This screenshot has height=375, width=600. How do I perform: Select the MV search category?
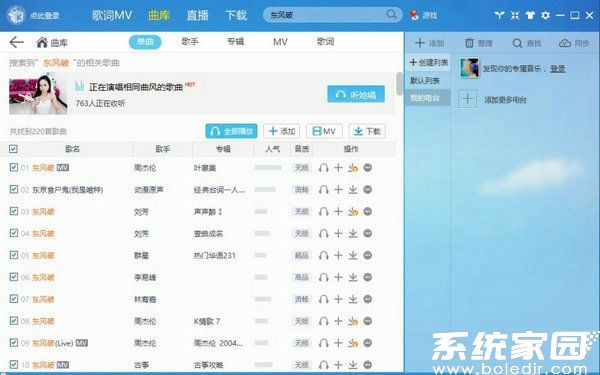[280, 42]
